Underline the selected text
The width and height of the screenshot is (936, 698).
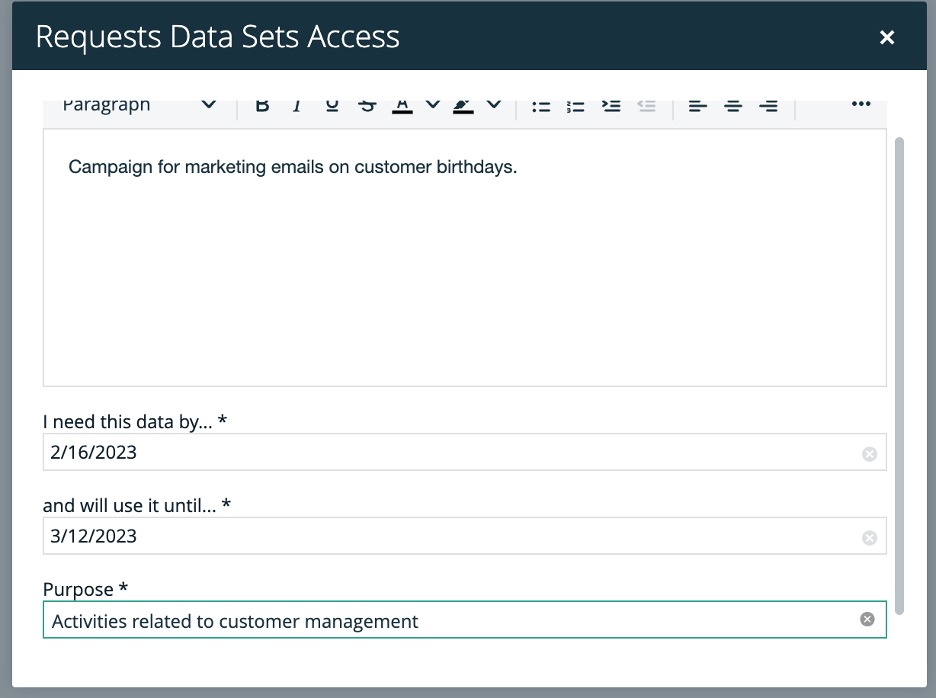(332, 106)
